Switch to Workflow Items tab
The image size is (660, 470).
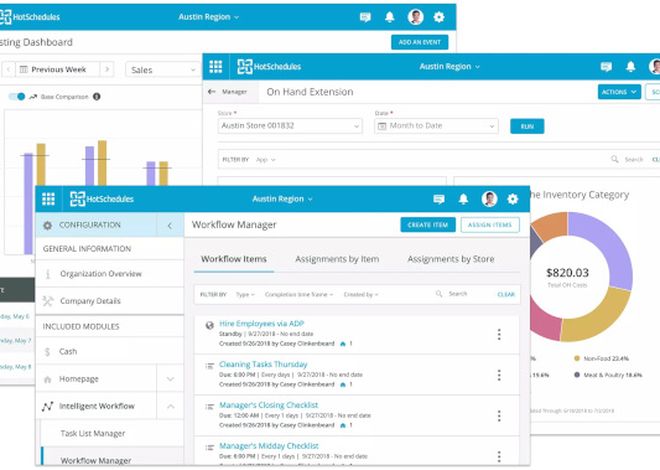(x=234, y=259)
